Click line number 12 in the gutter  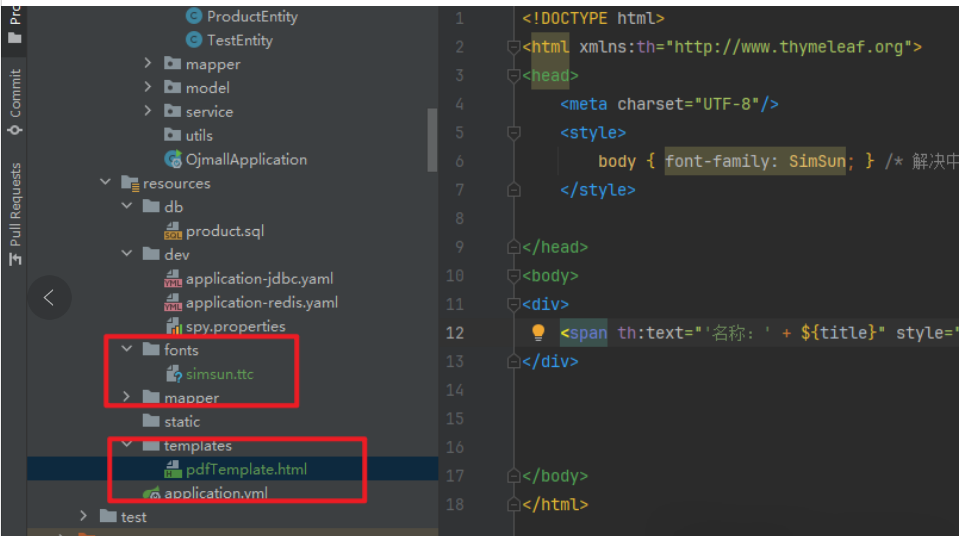coord(455,333)
